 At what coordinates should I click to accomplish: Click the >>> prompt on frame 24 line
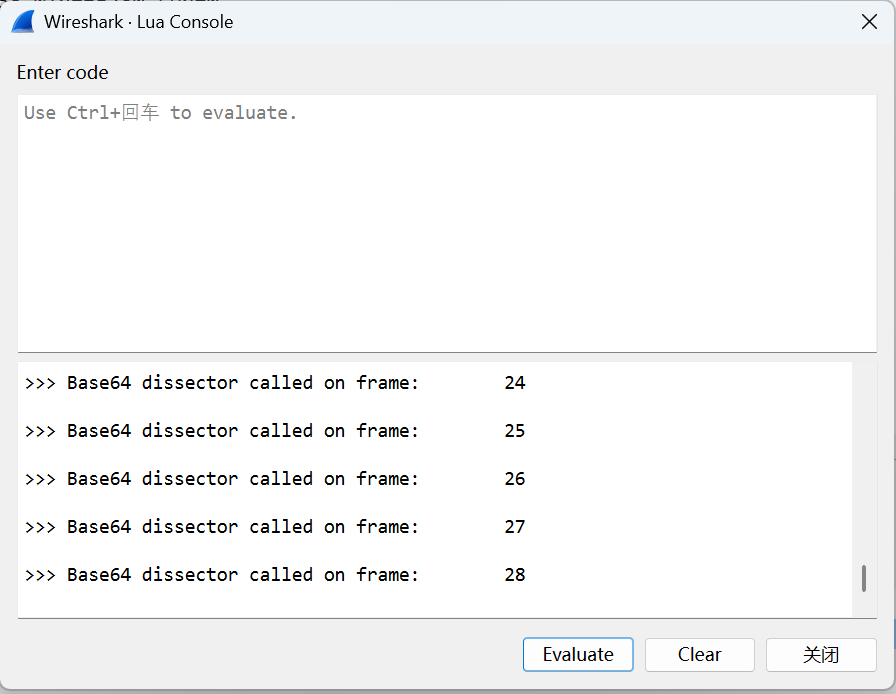40,382
